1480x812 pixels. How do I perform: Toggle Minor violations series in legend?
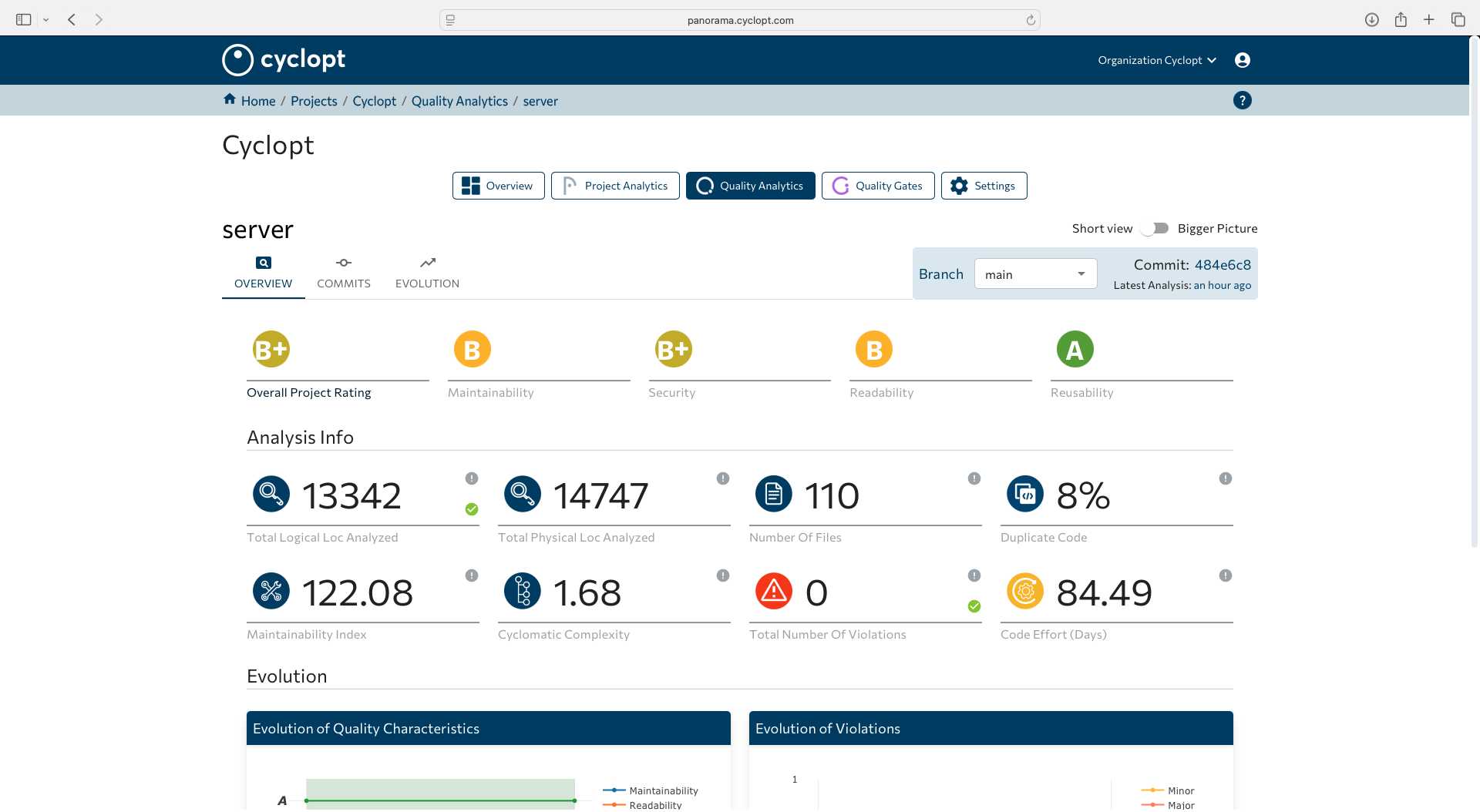(1168, 791)
